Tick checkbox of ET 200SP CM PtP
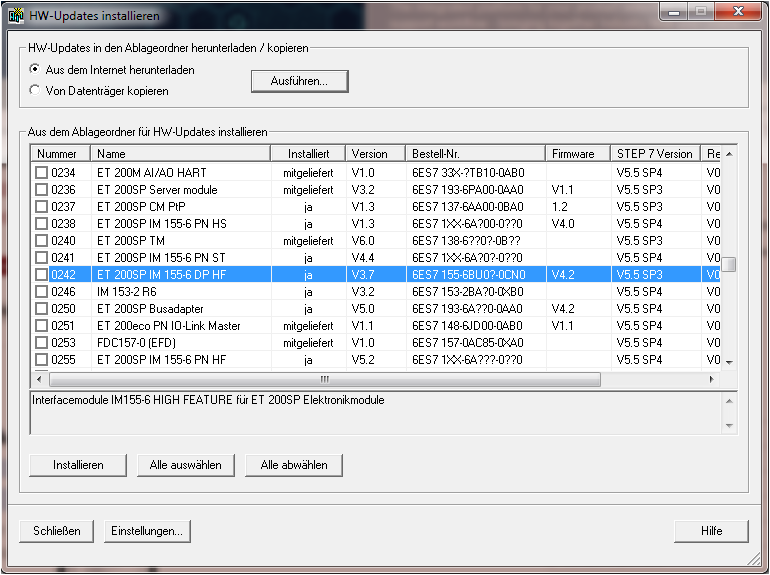770x575 pixels. 42,207
